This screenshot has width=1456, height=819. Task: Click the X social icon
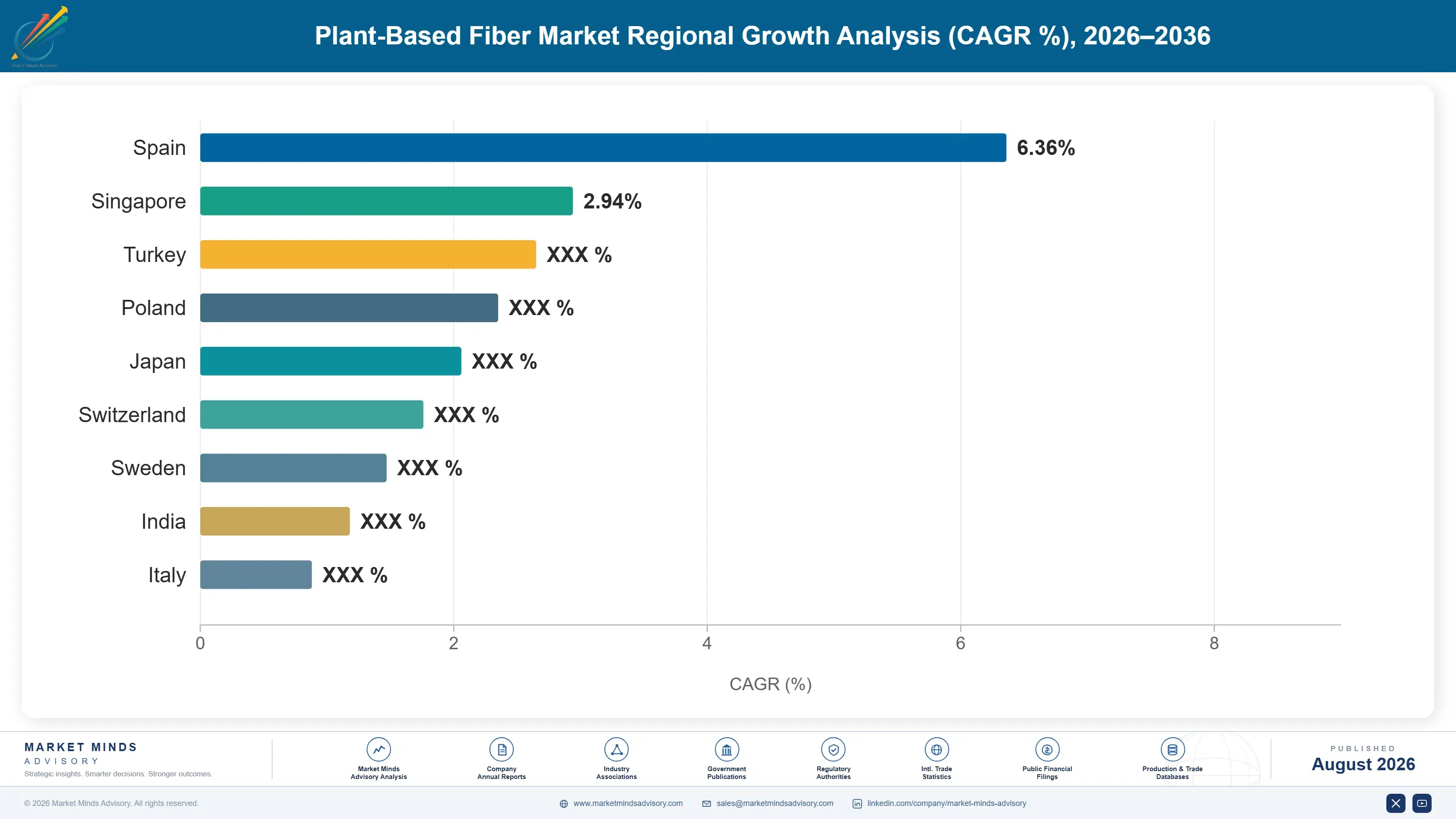point(1395,803)
